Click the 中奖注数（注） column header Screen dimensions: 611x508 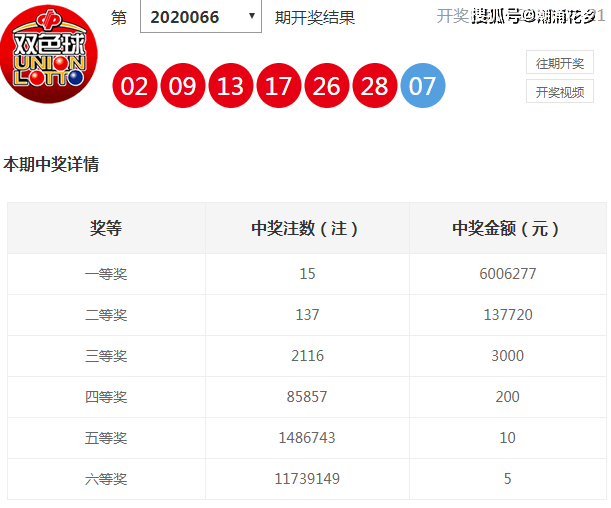305,228
